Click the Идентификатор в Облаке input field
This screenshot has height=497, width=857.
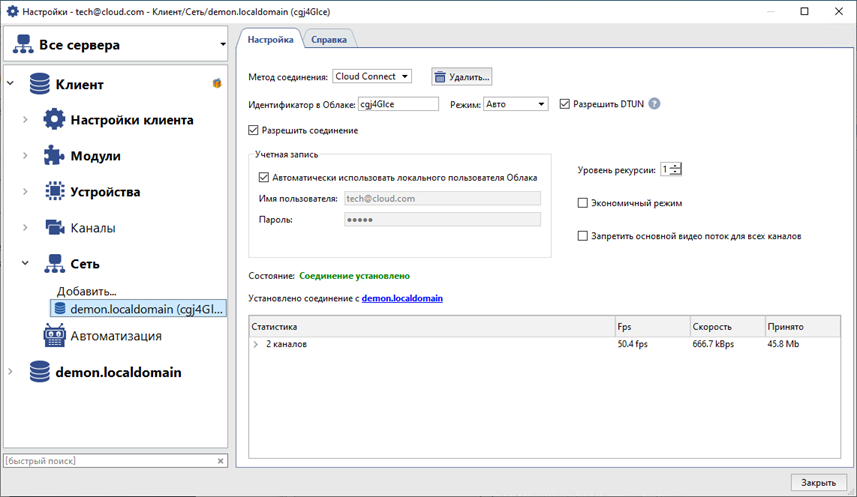[398, 104]
